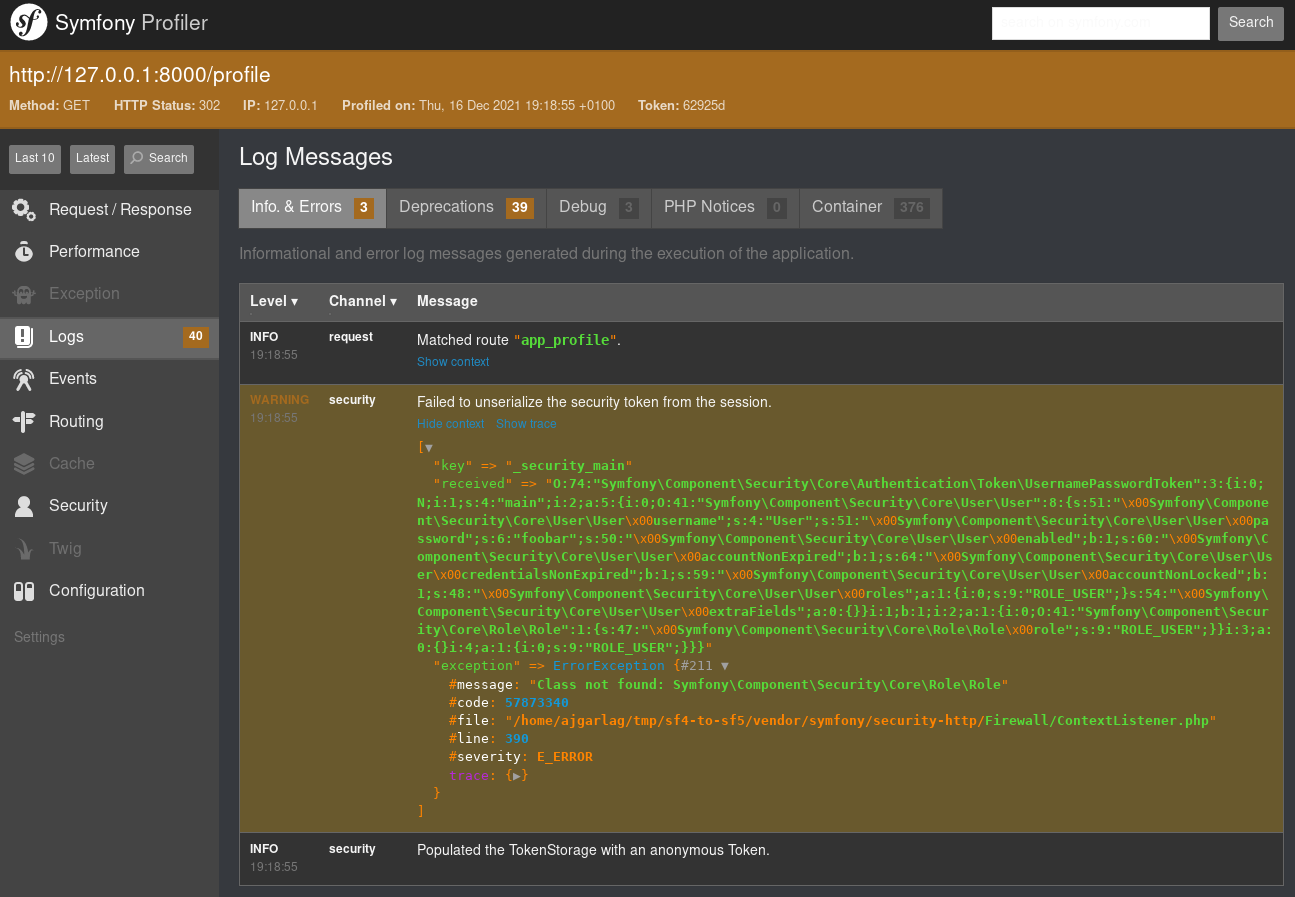Viewport: 1295px width, 897px height.
Task: Click the Latest button
Action: pos(92,158)
